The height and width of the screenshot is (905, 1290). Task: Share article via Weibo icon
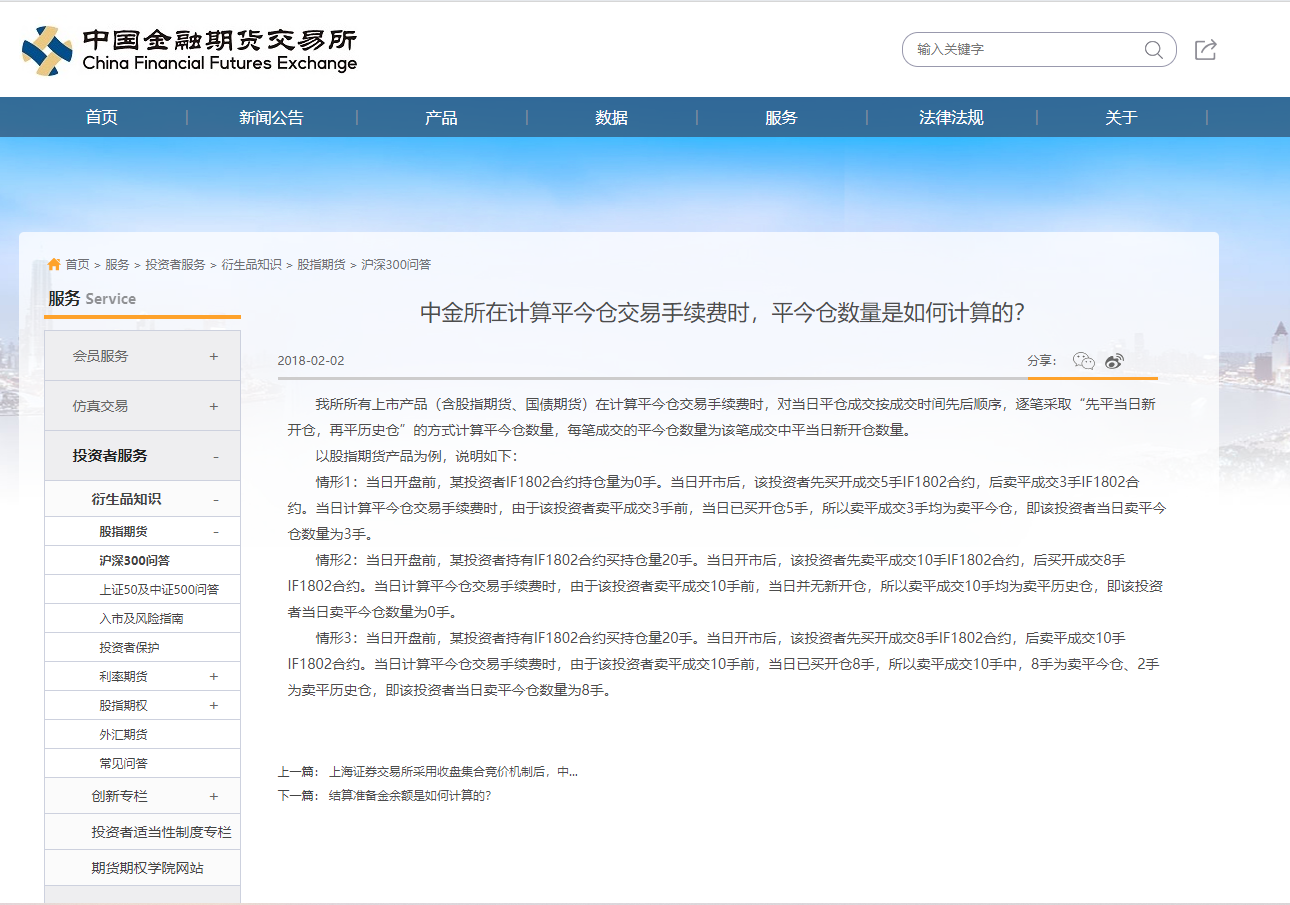pyautogui.click(x=1114, y=361)
